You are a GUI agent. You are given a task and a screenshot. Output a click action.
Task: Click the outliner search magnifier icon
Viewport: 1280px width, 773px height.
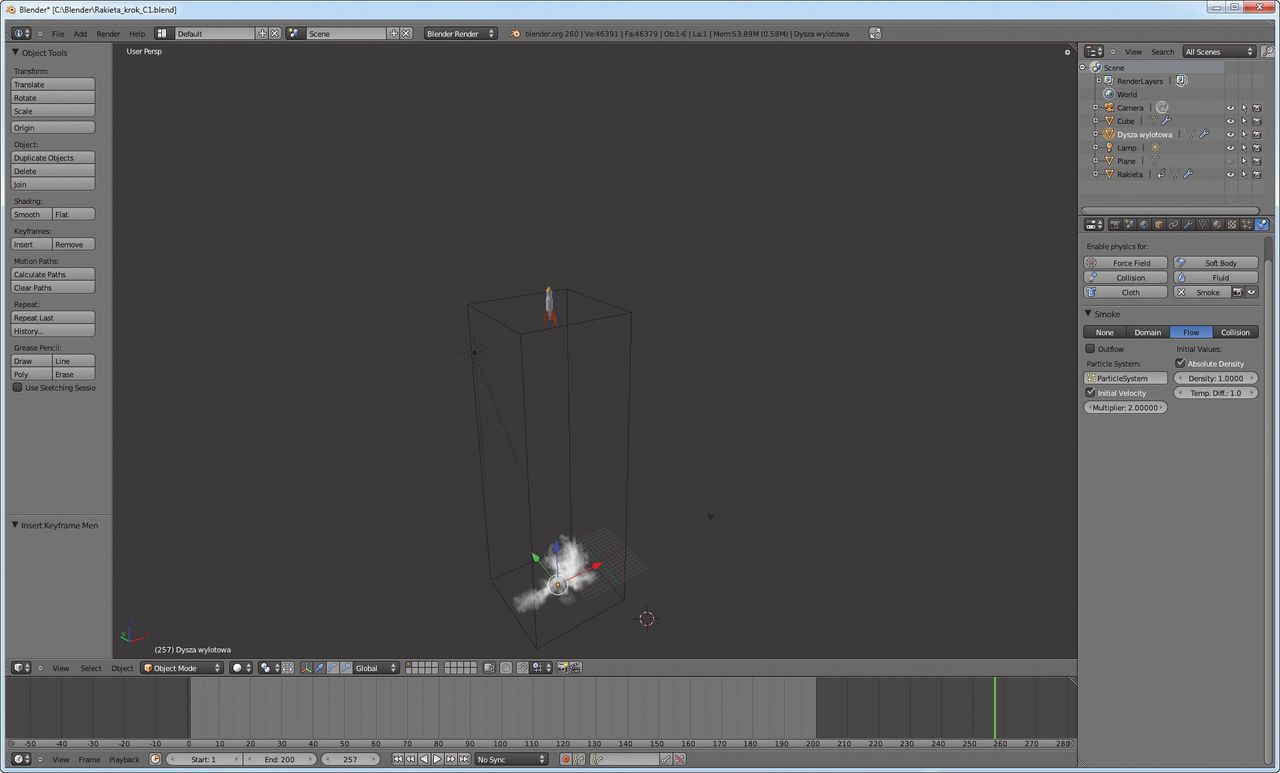pyautogui.click(x=1268, y=51)
